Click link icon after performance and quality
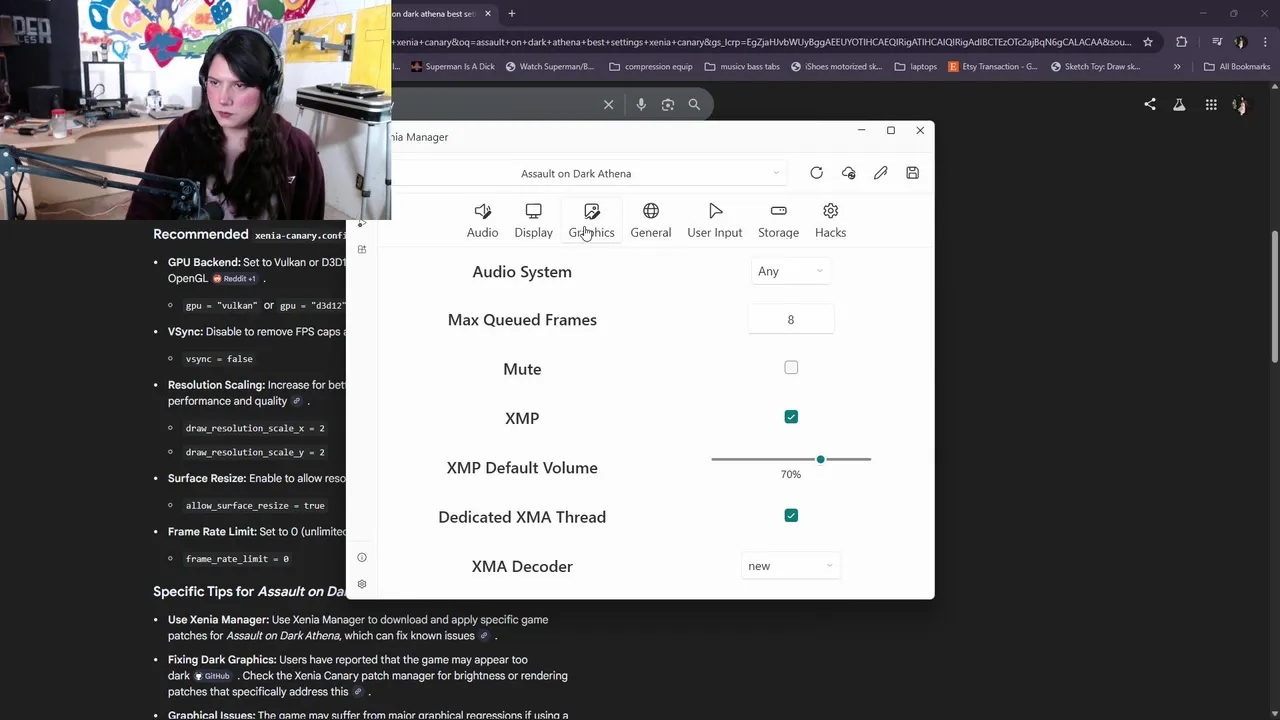 296,401
